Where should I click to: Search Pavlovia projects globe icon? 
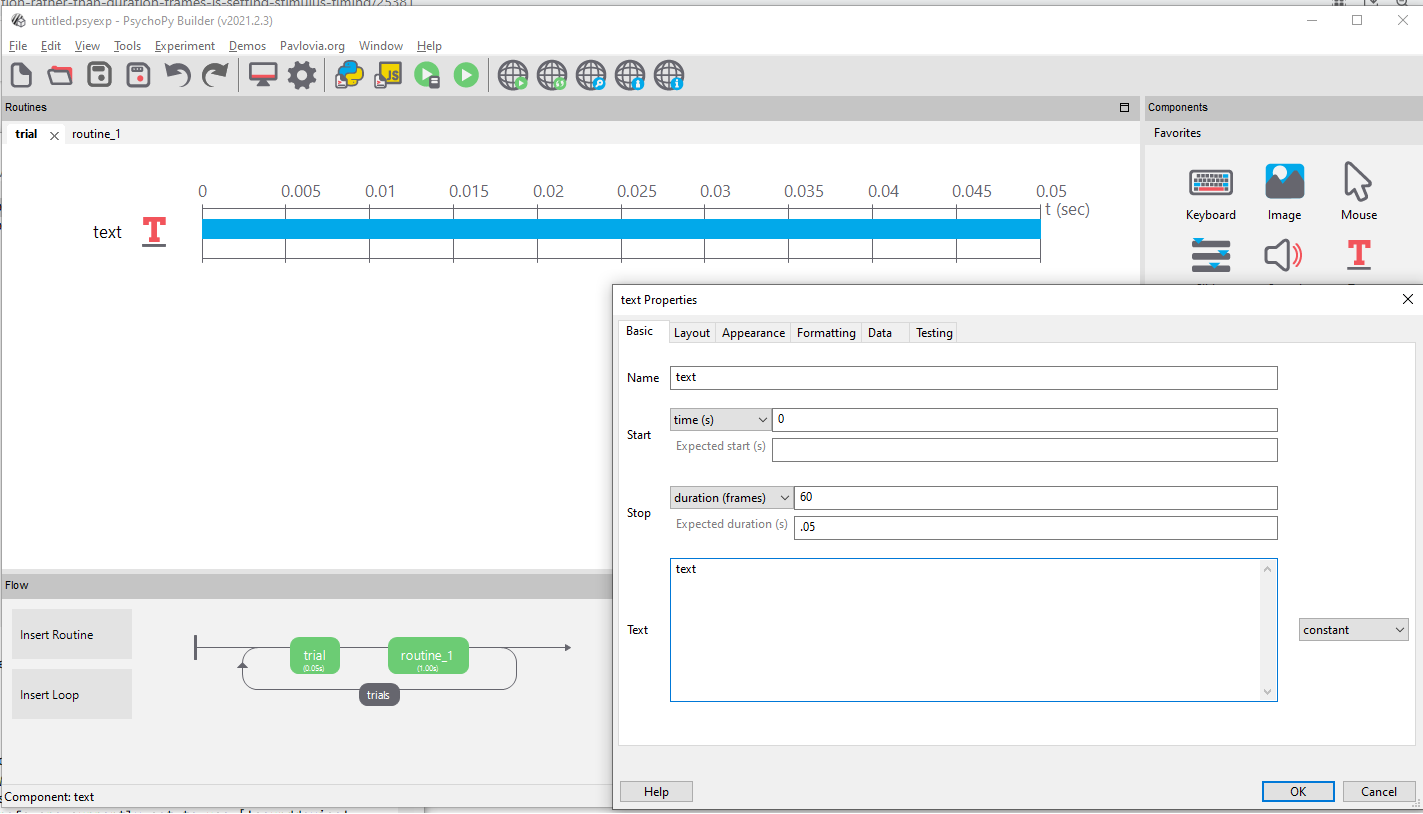point(591,75)
